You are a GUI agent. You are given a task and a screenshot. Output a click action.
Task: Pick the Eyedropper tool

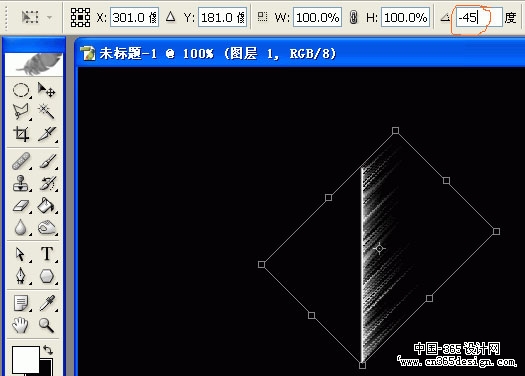point(47,303)
